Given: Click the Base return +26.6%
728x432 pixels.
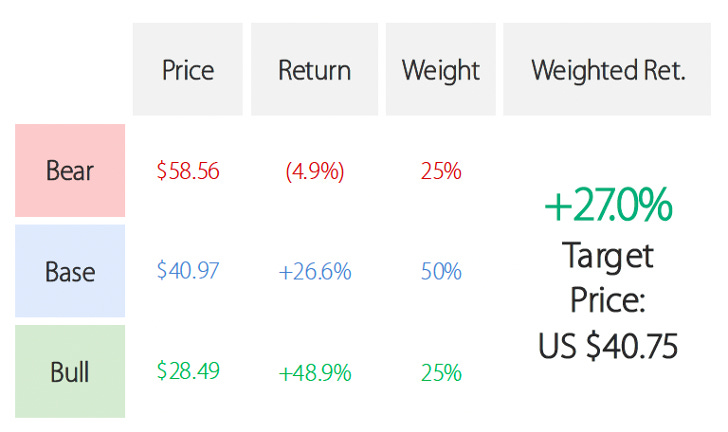Looking at the screenshot, I should (315, 271).
